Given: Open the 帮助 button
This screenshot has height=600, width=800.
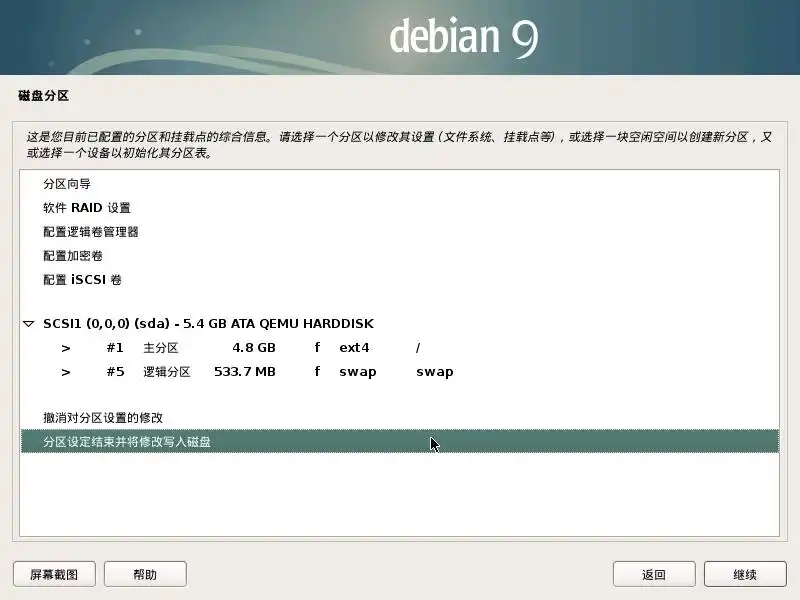Looking at the screenshot, I should 145,574.
